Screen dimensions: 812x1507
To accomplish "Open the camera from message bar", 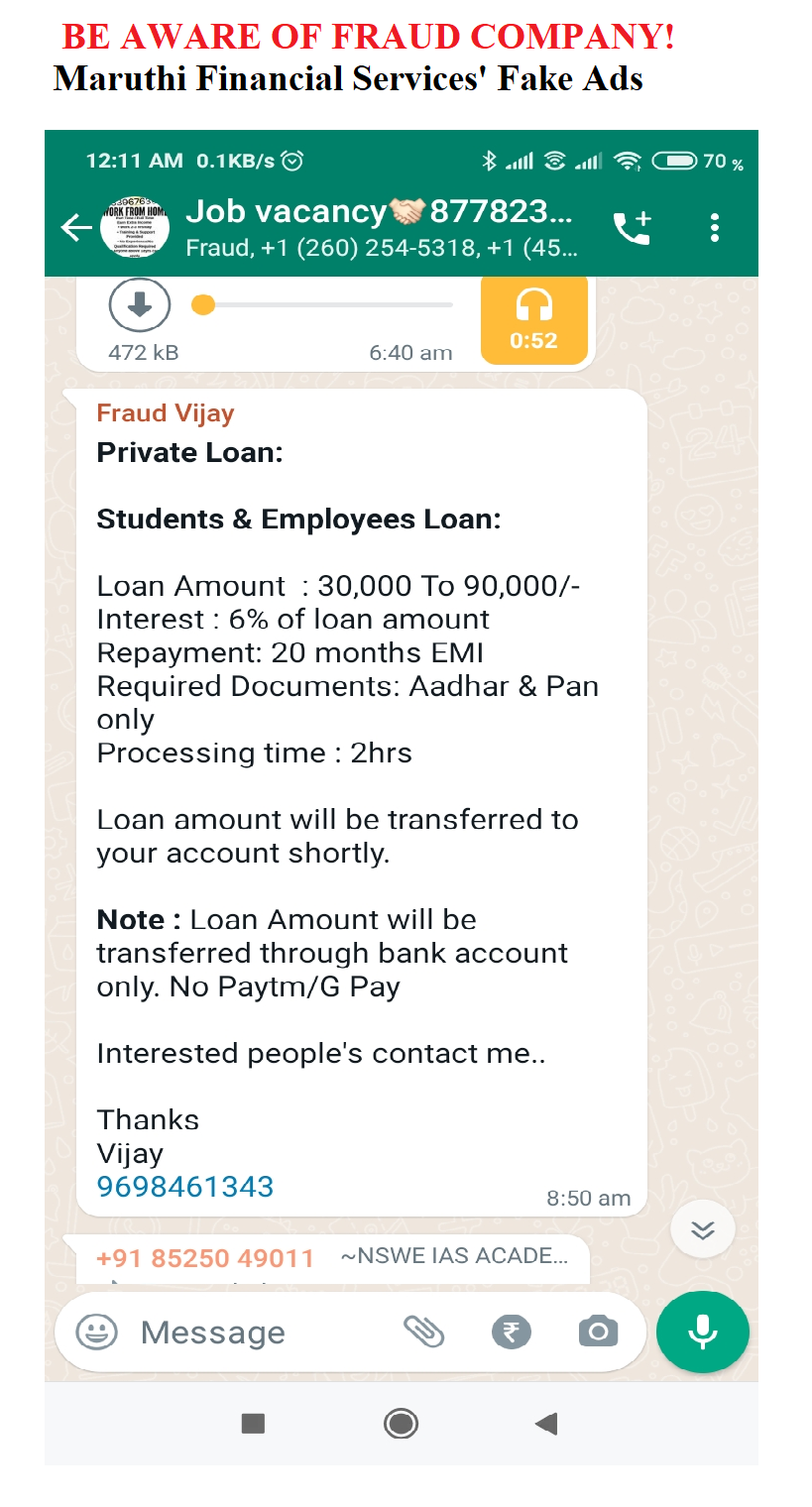I will pos(598,1332).
